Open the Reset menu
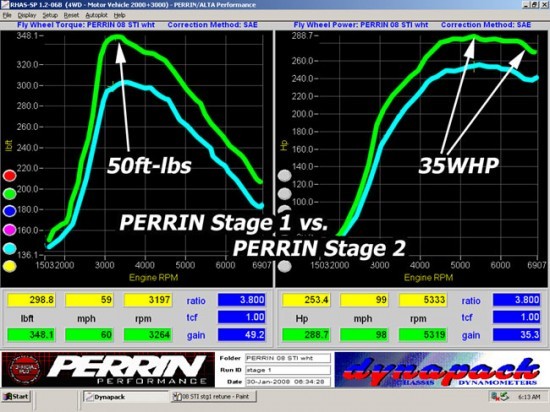Image resolution: width=550 pixels, height=412 pixels. [71, 15]
